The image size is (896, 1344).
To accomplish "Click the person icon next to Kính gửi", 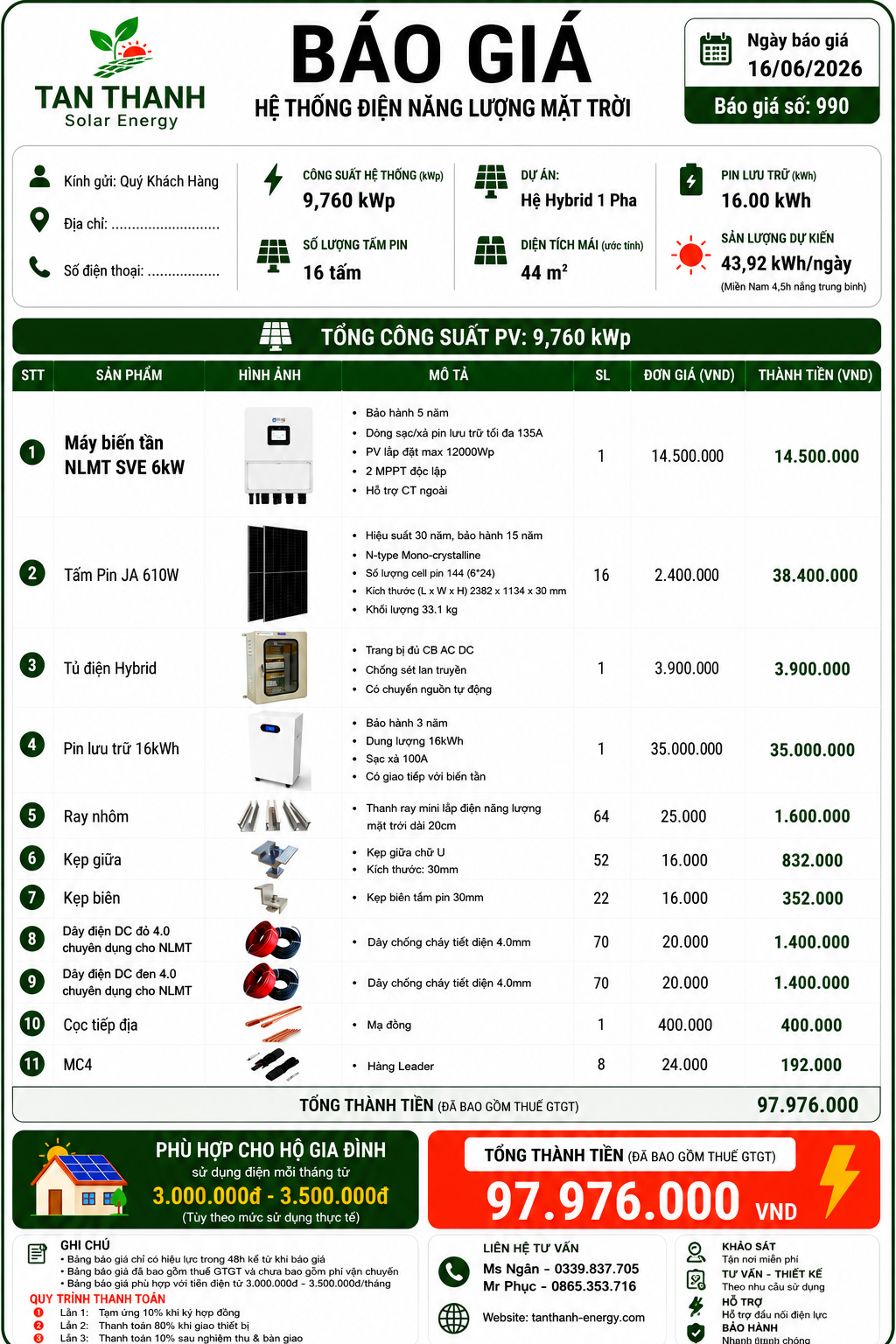I will coord(39,177).
